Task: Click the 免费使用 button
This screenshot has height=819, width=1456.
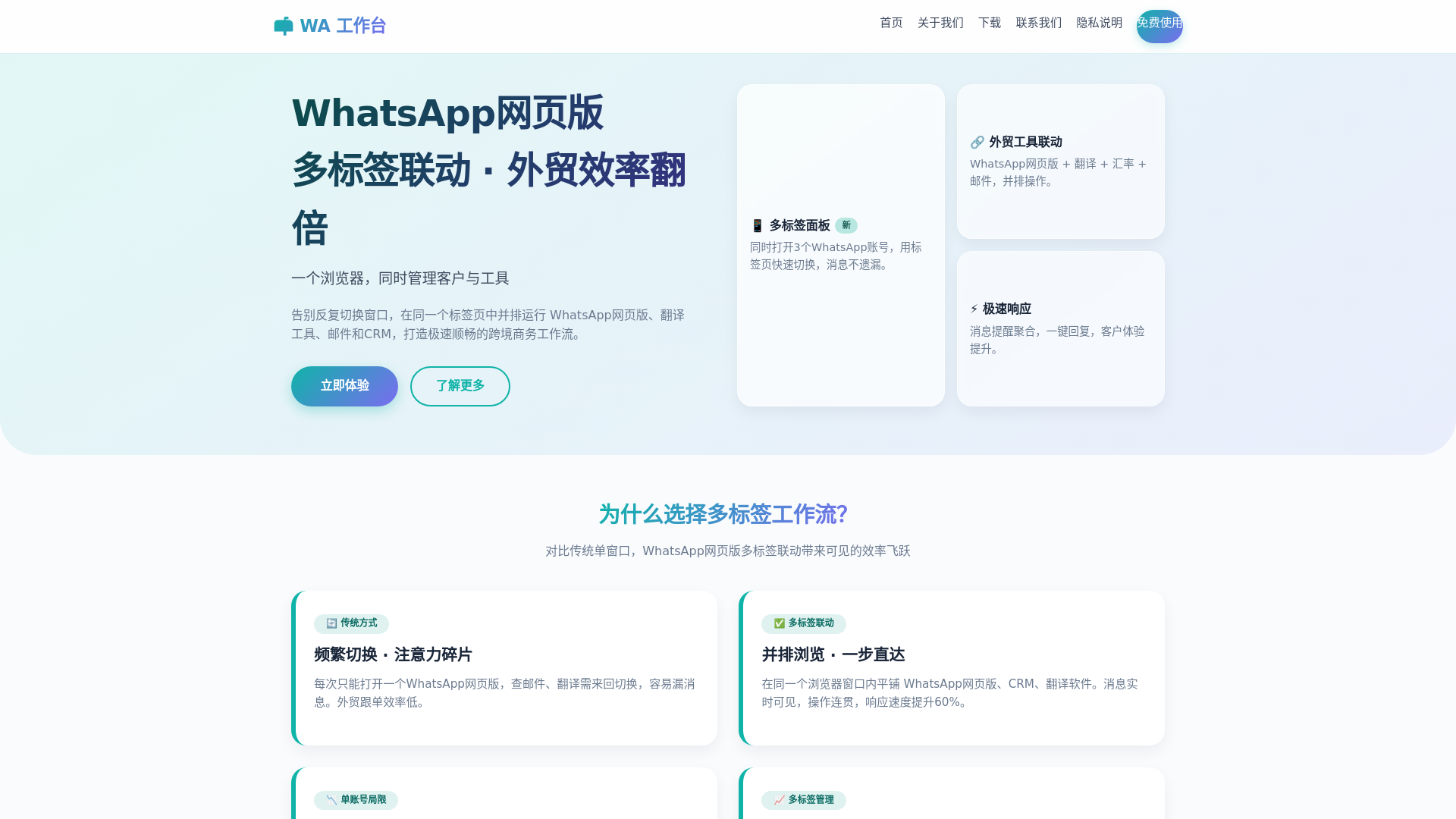Action: [x=1159, y=27]
